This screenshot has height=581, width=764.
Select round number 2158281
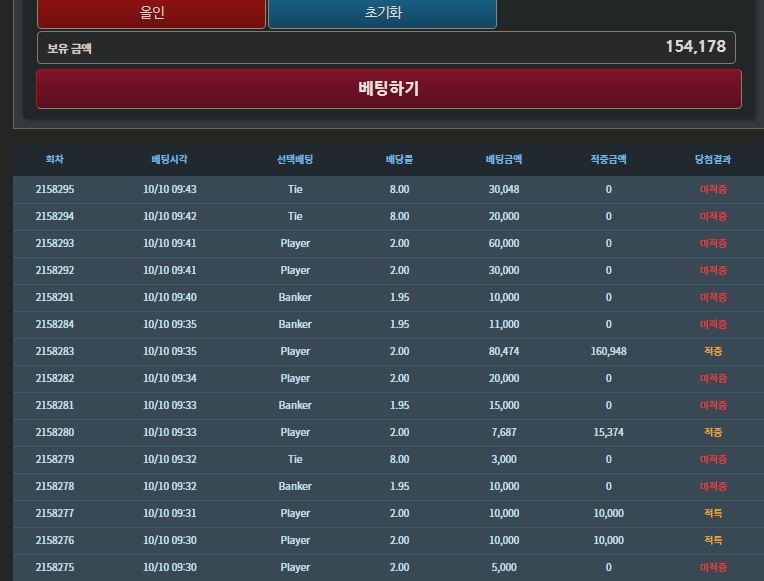(55, 406)
